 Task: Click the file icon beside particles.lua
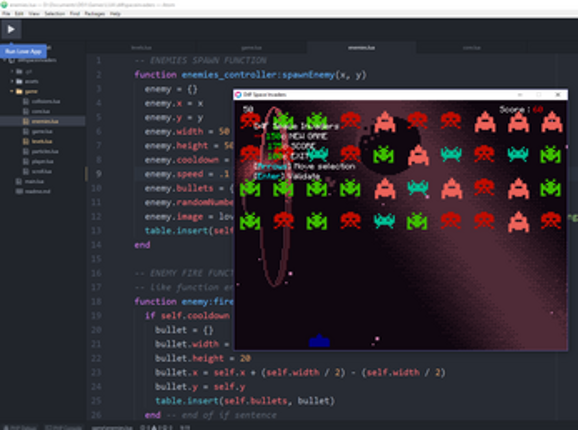point(26,151)
